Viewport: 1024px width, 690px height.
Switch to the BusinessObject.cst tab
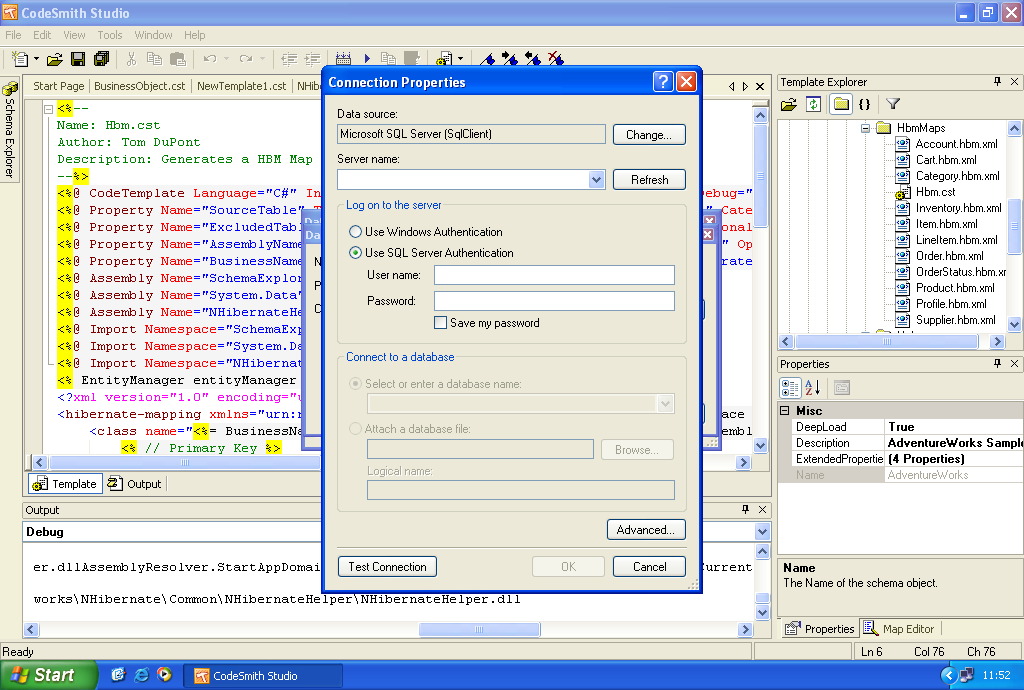click(x=139, y=86)
